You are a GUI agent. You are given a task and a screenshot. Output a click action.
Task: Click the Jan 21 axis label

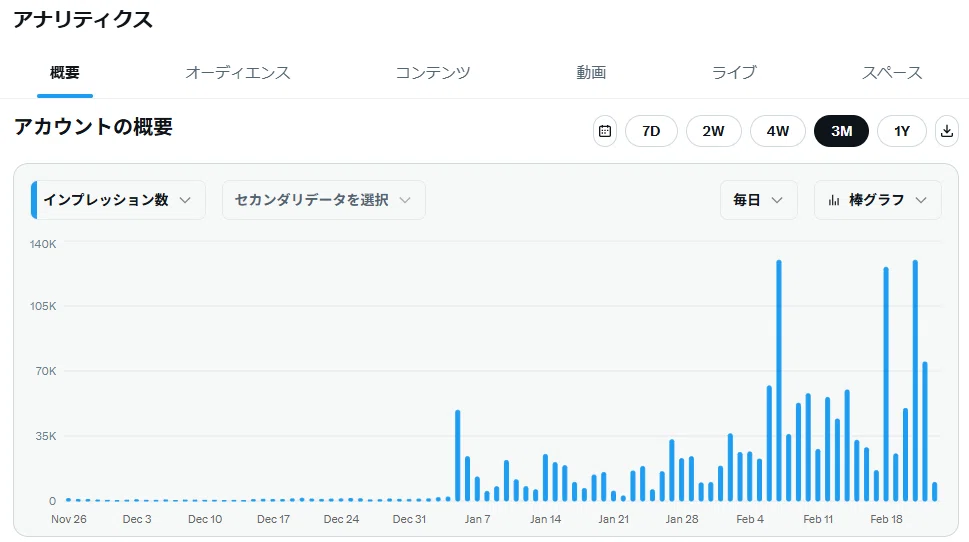613,519
